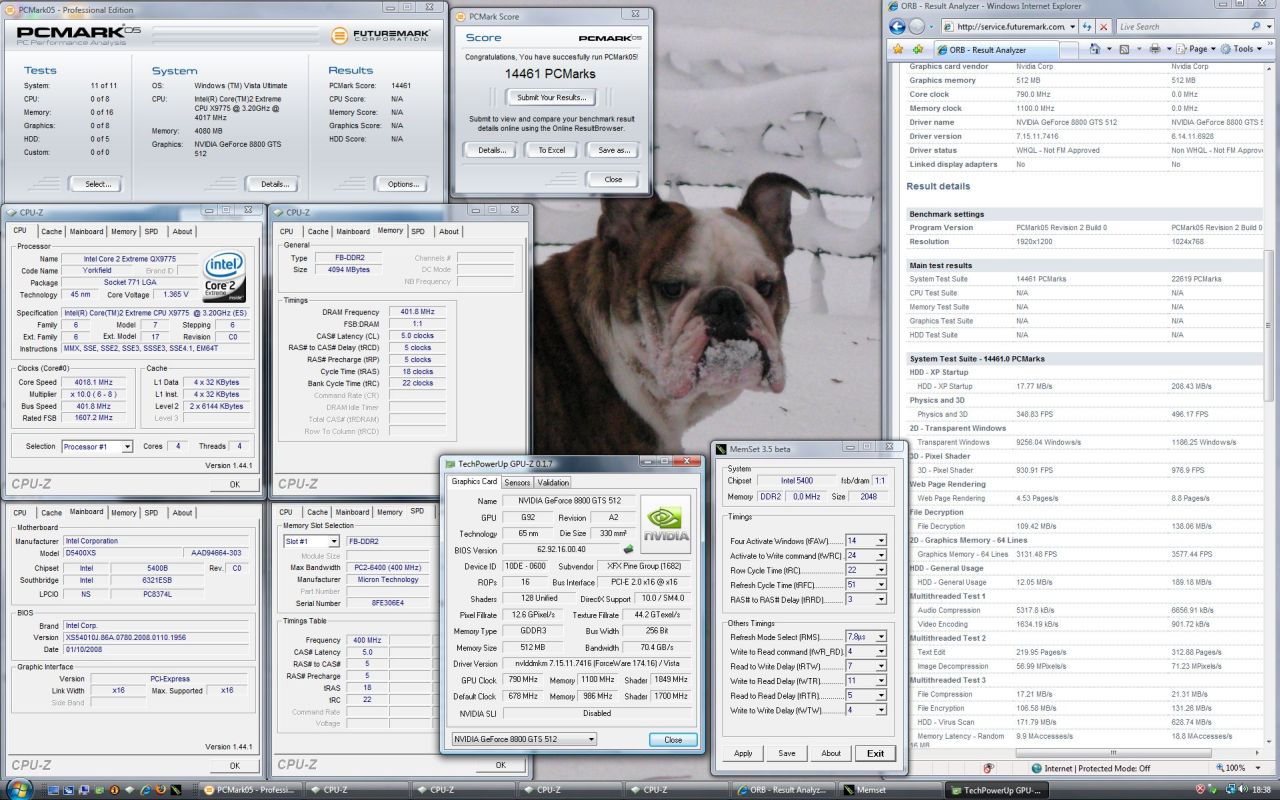Click the Save as... button in PCMark Score
This screenshot has height=800, width=1280.
click(x=613, y=150)
